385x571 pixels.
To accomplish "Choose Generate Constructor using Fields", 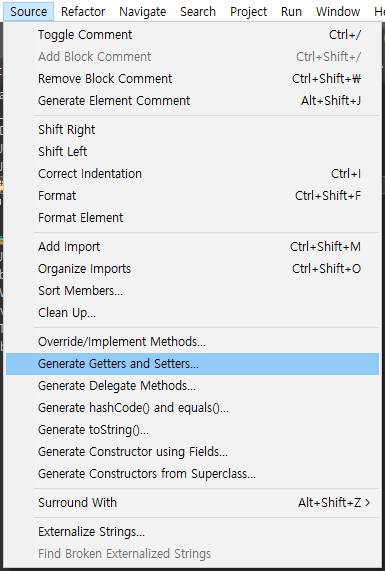I will pos(192,452).
